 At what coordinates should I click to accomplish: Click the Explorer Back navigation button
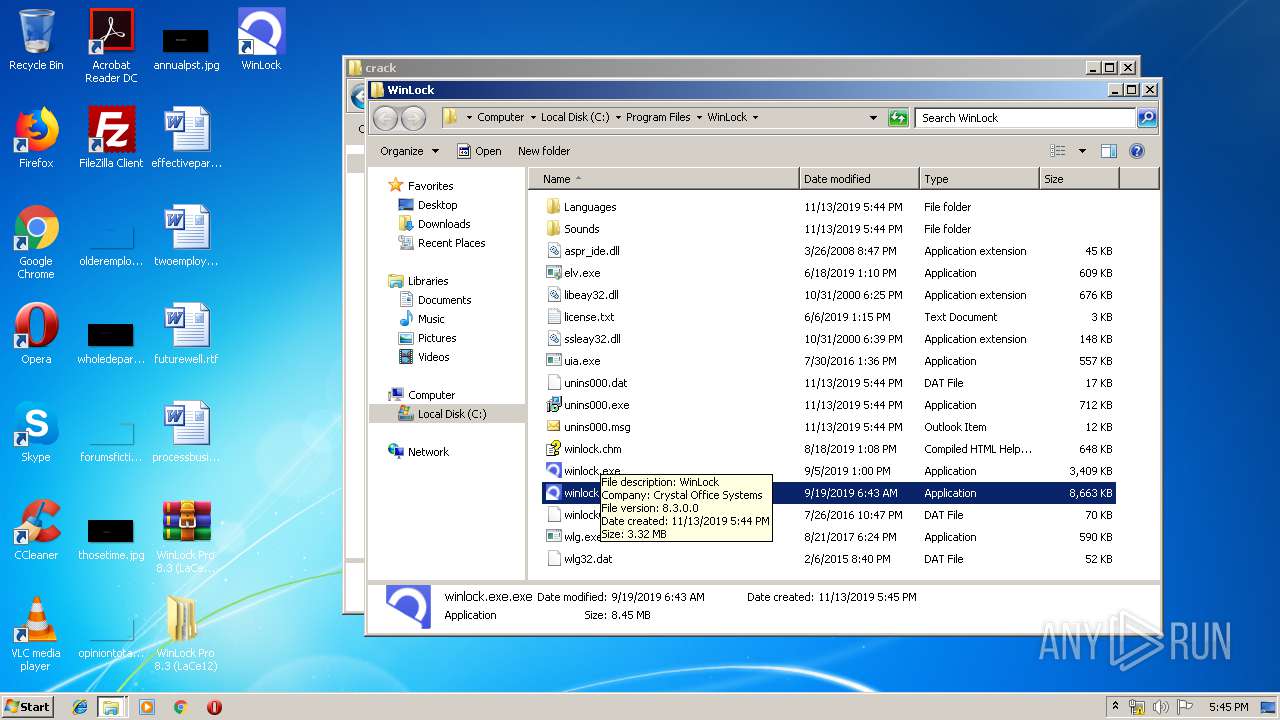coord(385,118)
